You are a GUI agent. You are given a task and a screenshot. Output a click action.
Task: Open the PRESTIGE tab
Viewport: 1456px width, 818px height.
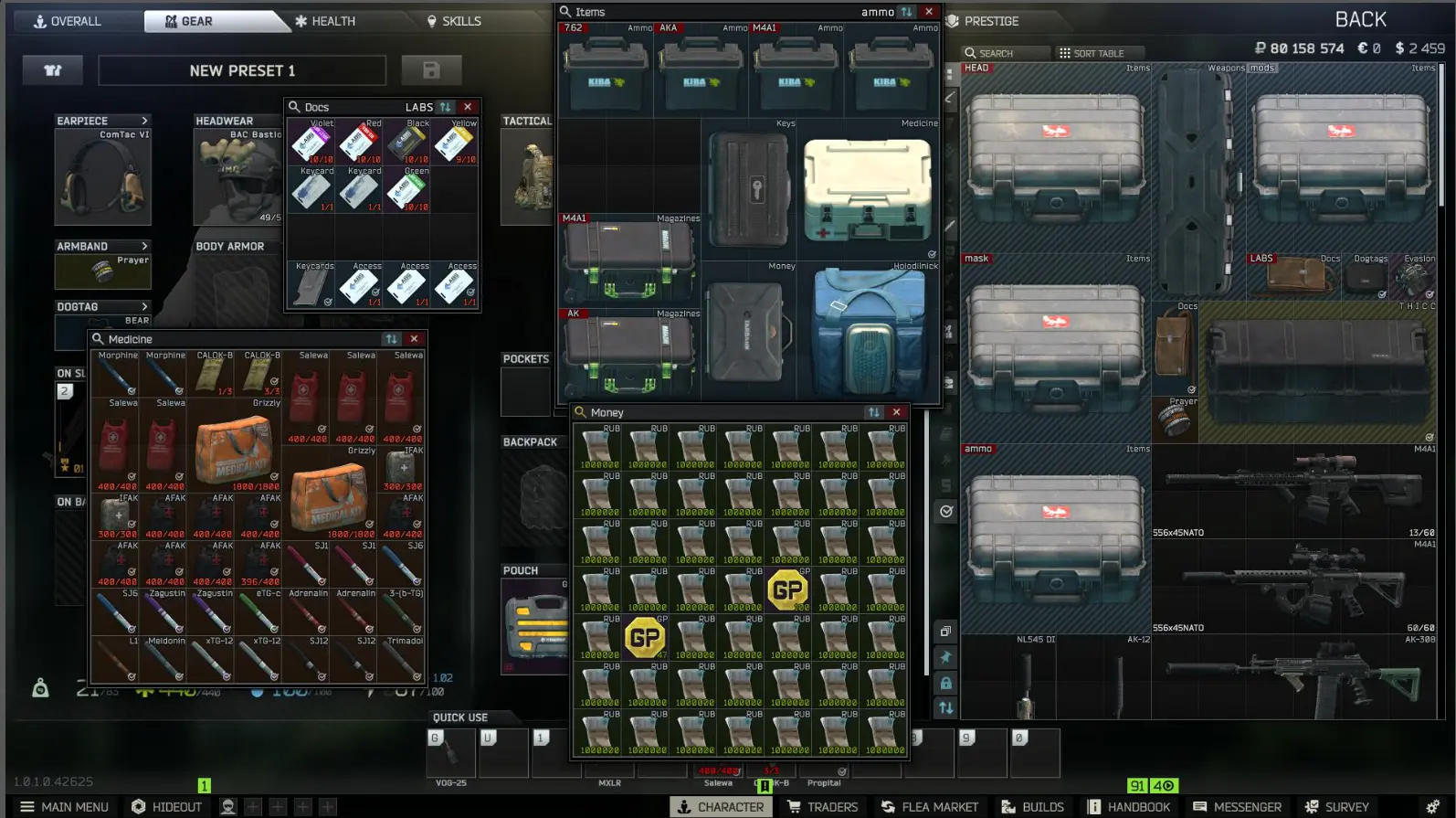[983, 21]
